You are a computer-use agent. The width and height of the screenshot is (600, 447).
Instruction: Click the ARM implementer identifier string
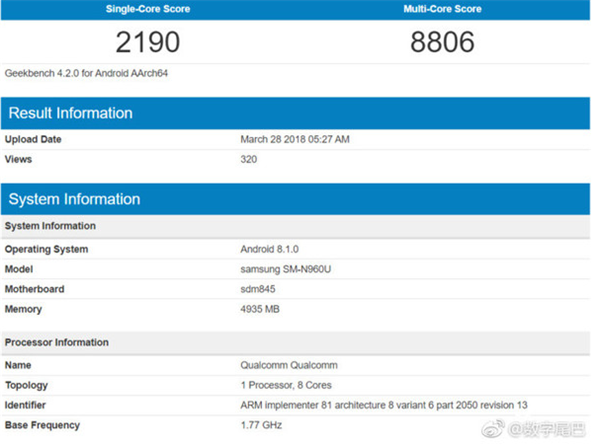point(384,405)
